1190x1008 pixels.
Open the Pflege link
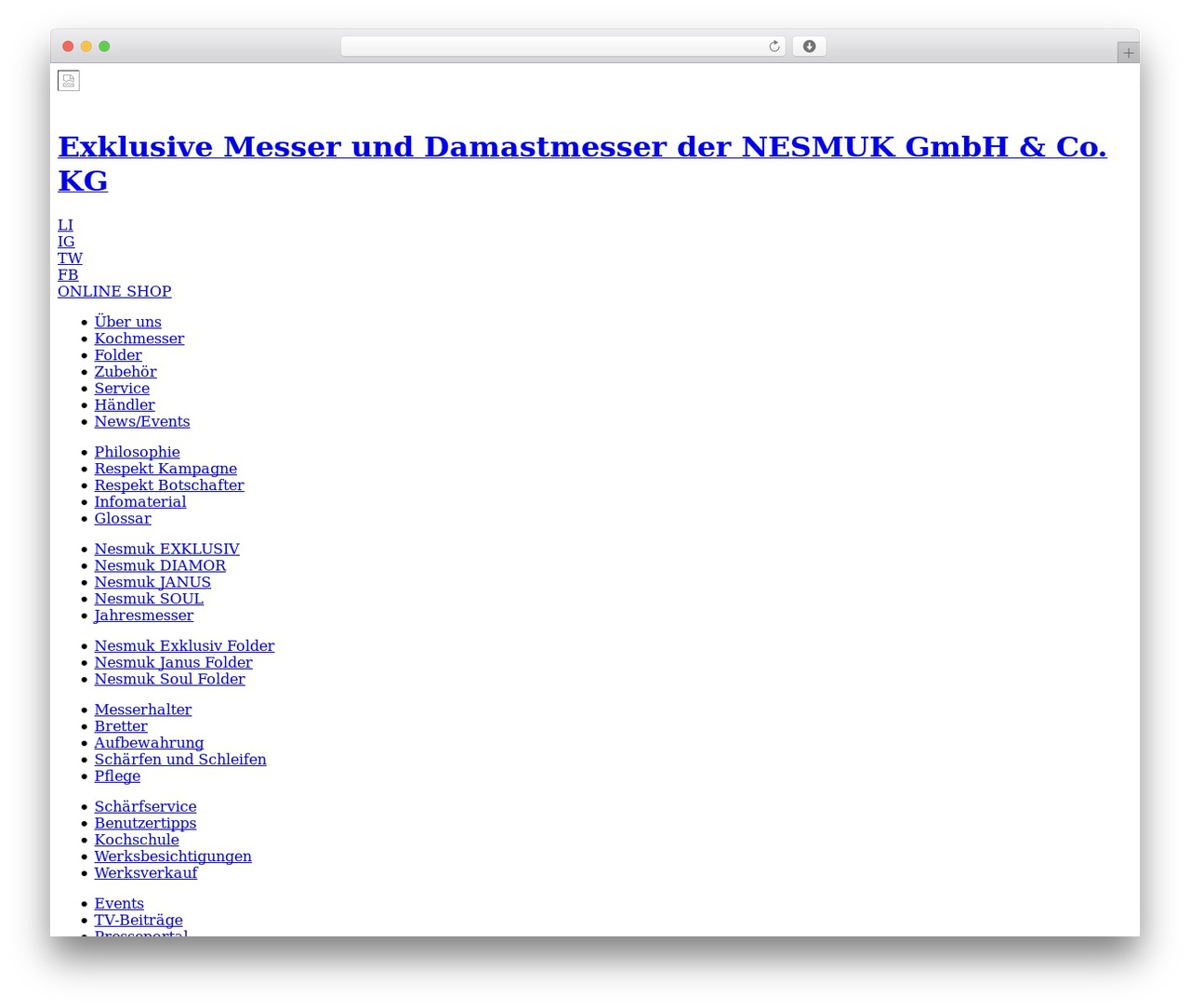click(117, 777)
